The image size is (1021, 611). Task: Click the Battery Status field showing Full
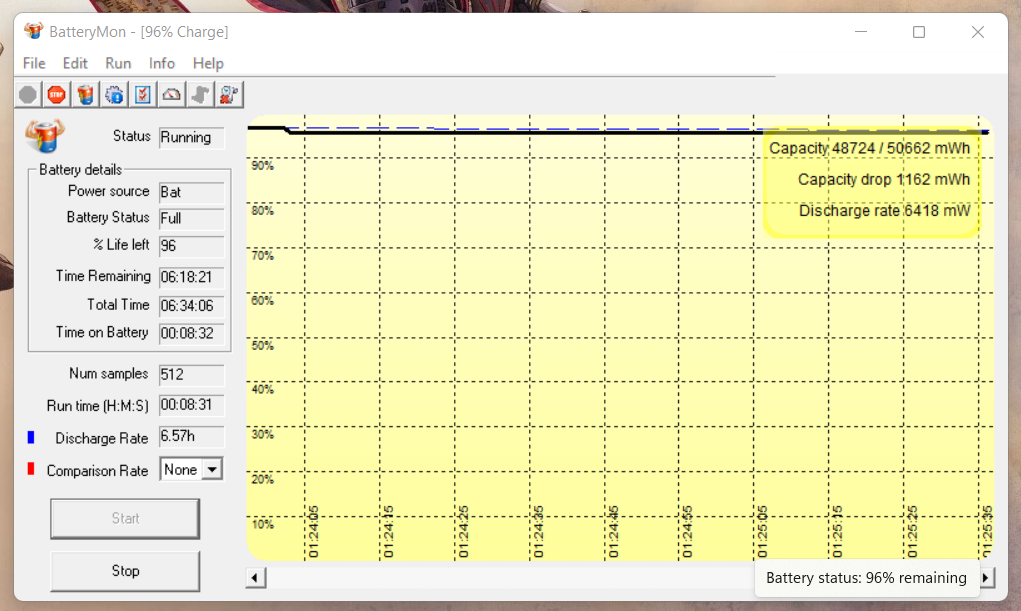coord(191,218)
